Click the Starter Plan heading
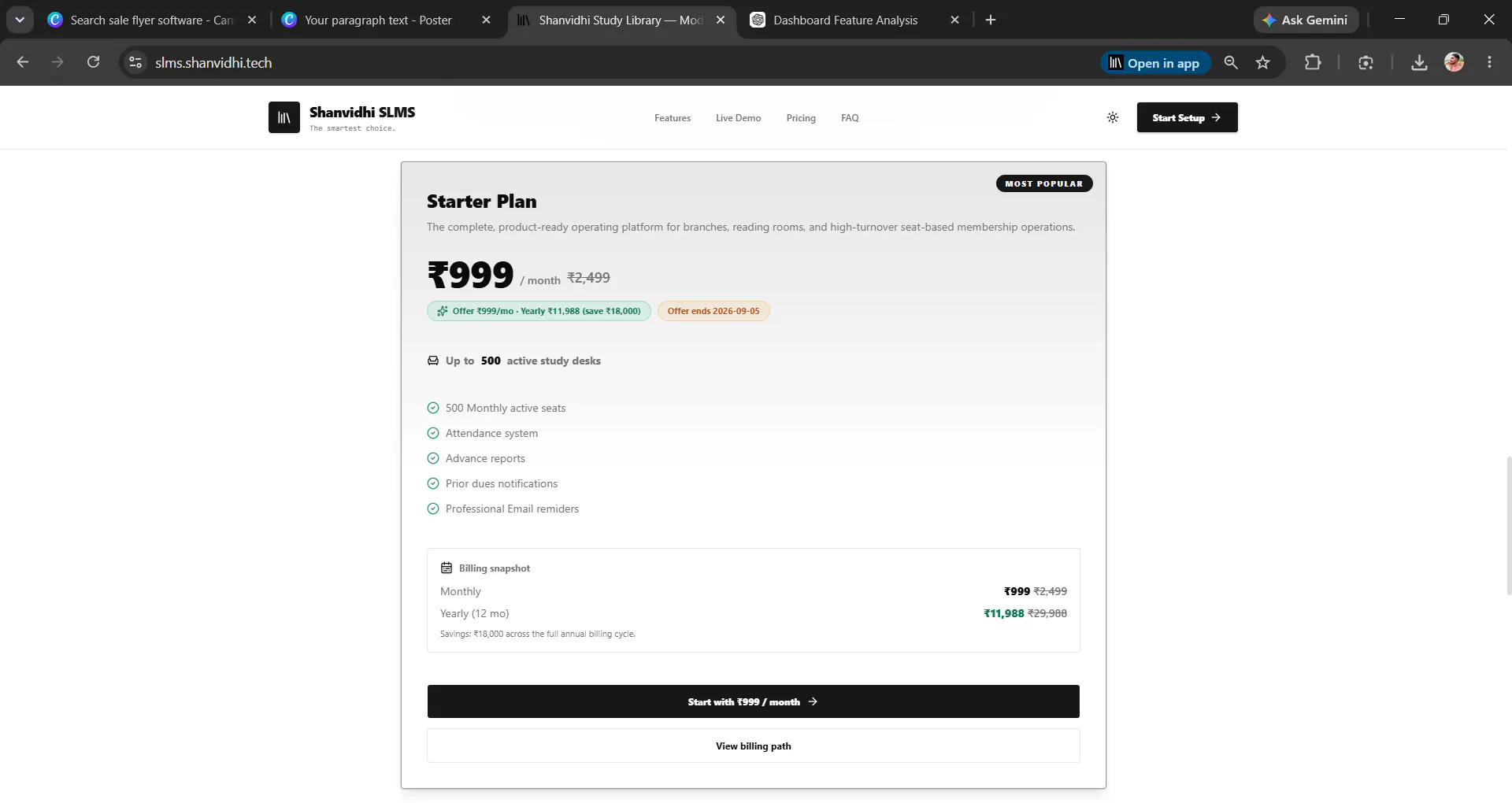This screenshot has height=803, width=1512. click(x=482, y=202)
